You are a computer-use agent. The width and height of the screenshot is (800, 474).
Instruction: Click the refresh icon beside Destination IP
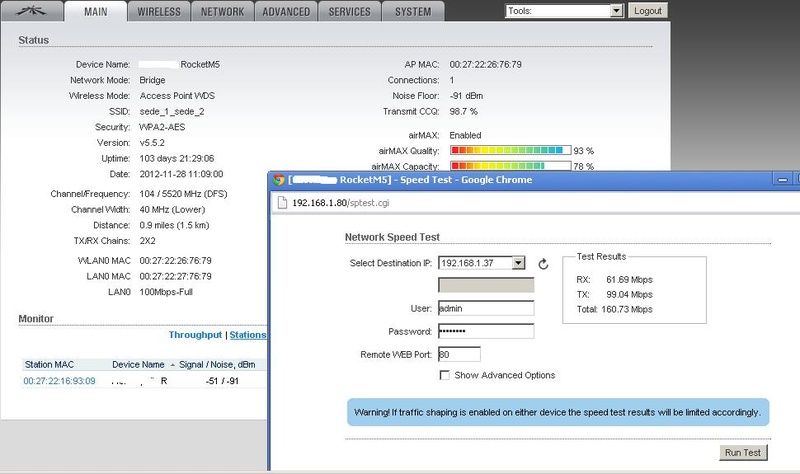[x=543, y=264]
